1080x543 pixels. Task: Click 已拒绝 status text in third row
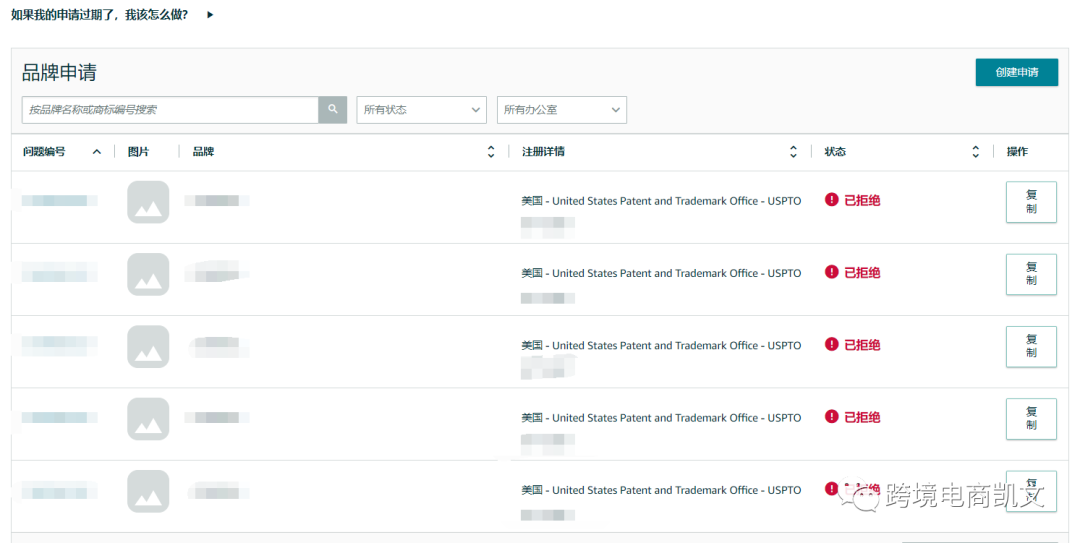click(862, 345)
